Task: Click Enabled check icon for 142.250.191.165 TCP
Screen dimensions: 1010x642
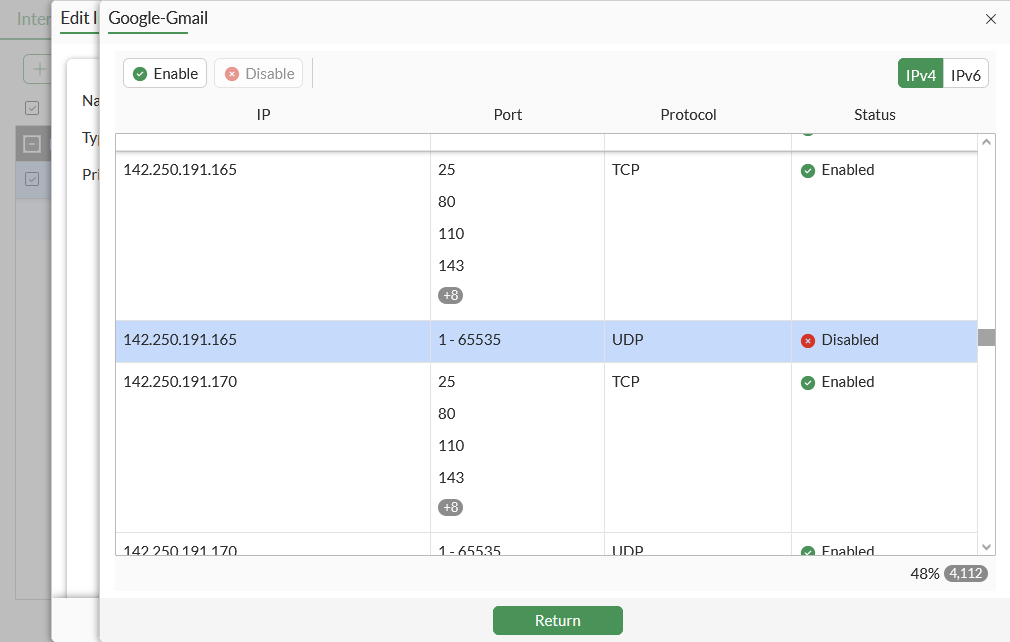Action: click(x=808, y=171)
